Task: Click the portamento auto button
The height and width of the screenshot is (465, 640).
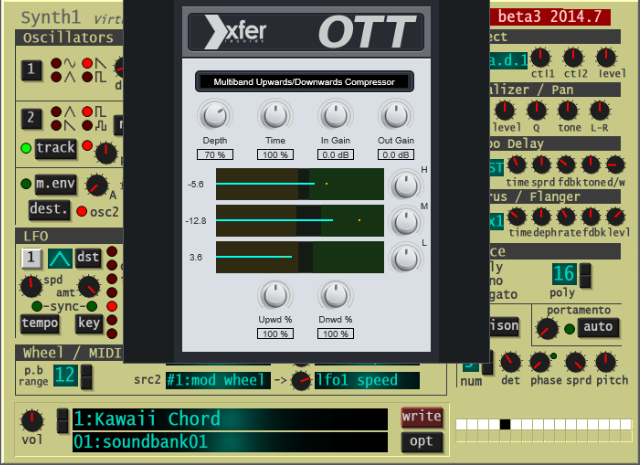Action: 598,327
